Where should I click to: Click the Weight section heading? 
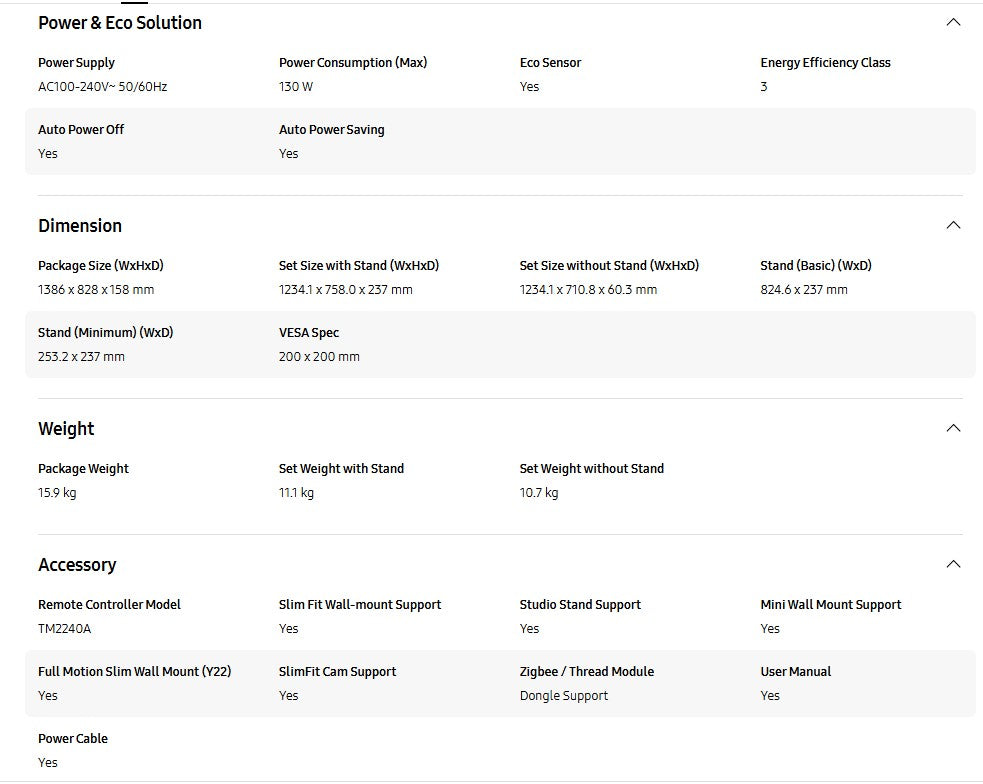click(66, 429)
